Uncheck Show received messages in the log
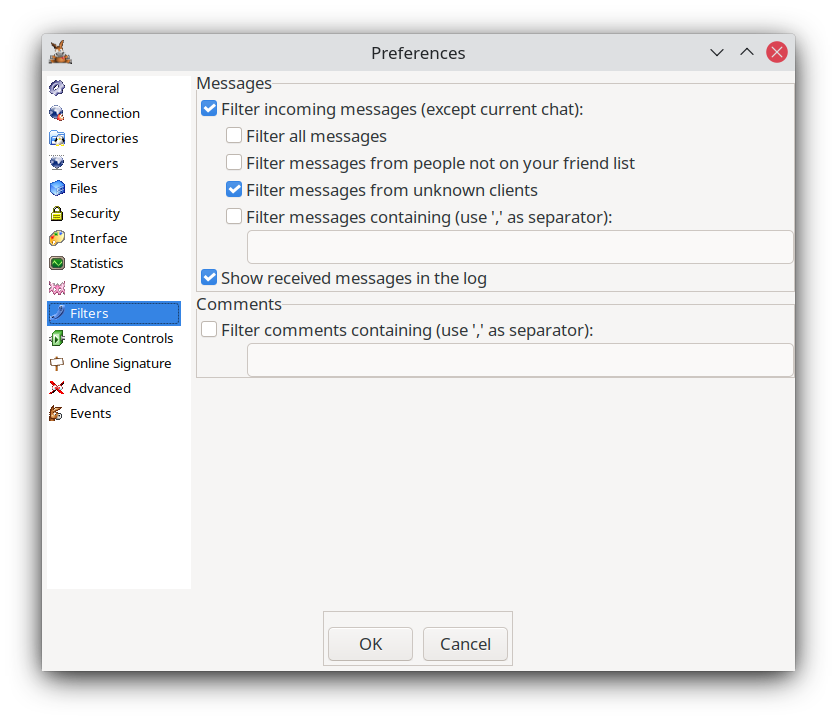Image resolution: width=837 pixels, height=721 pixels. pos(209,278)
